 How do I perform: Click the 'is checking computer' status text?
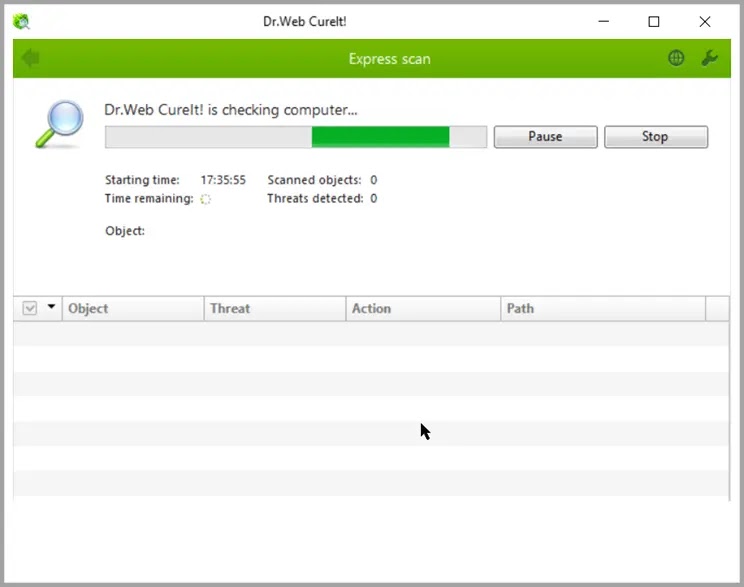231,110
